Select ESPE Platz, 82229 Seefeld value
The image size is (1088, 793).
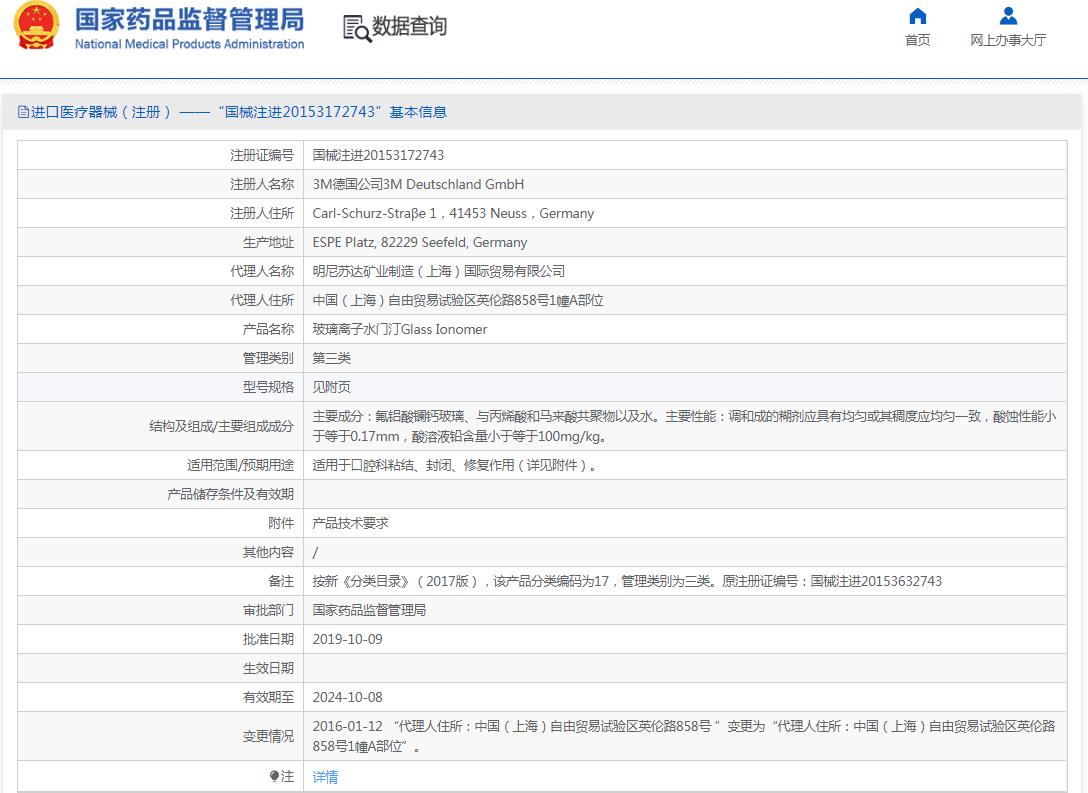click(x=420, y=243)
